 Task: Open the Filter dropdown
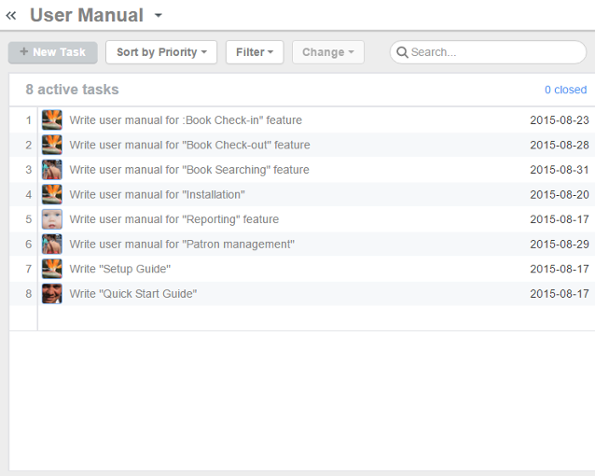point(255,52)
